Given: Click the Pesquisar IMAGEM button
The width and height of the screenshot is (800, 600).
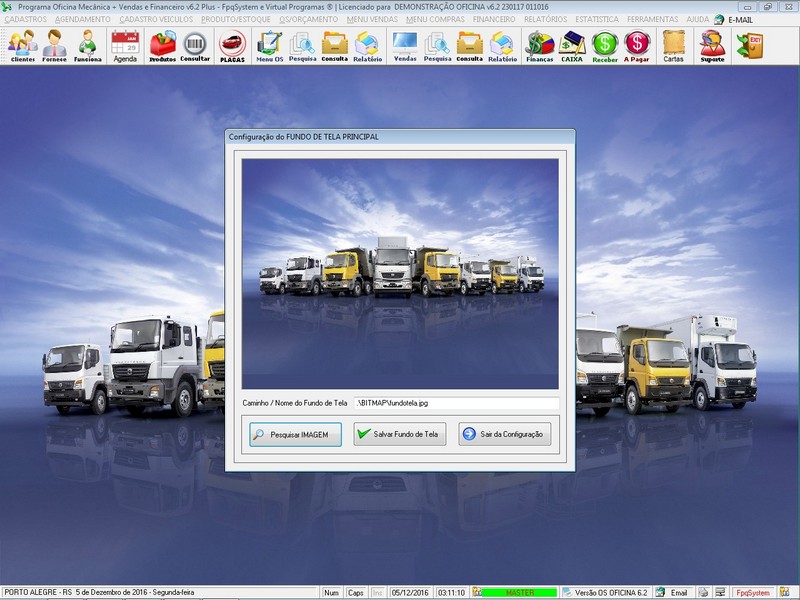Looking at the screenshot, I should click(x=295, y=435).
